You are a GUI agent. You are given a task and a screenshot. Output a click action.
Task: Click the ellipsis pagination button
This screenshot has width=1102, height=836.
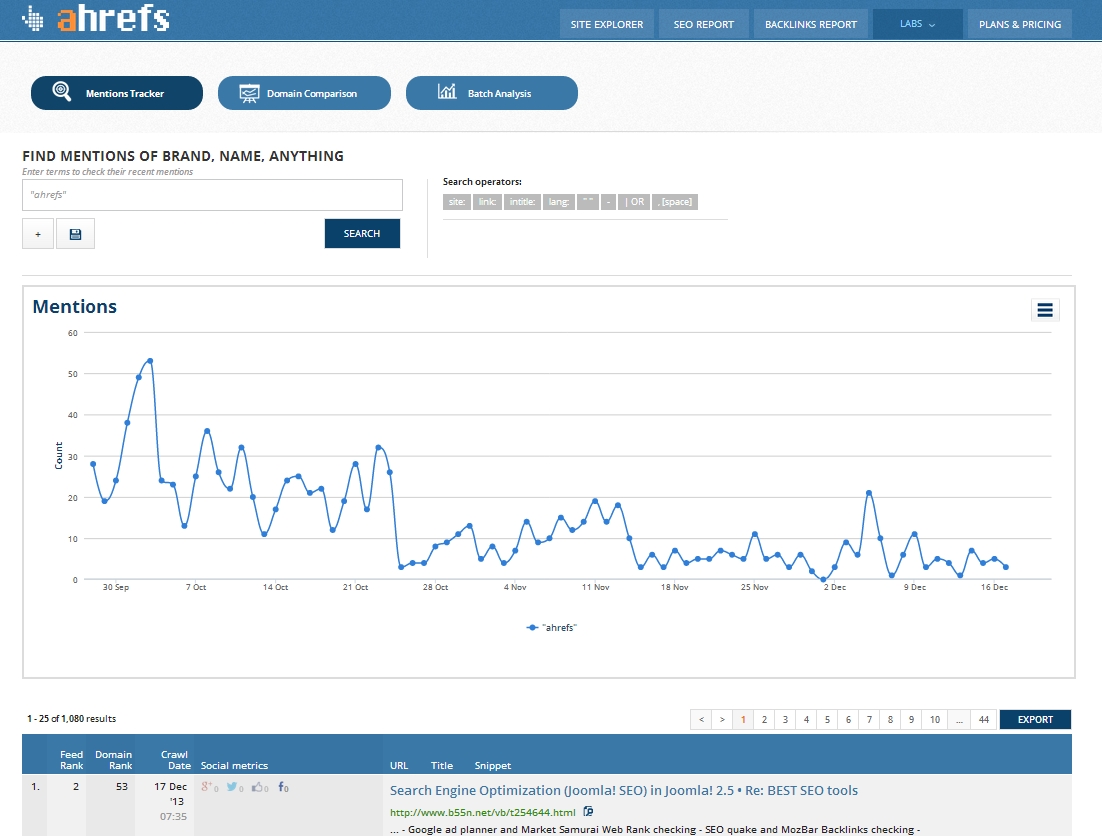(x=959, y=719)
